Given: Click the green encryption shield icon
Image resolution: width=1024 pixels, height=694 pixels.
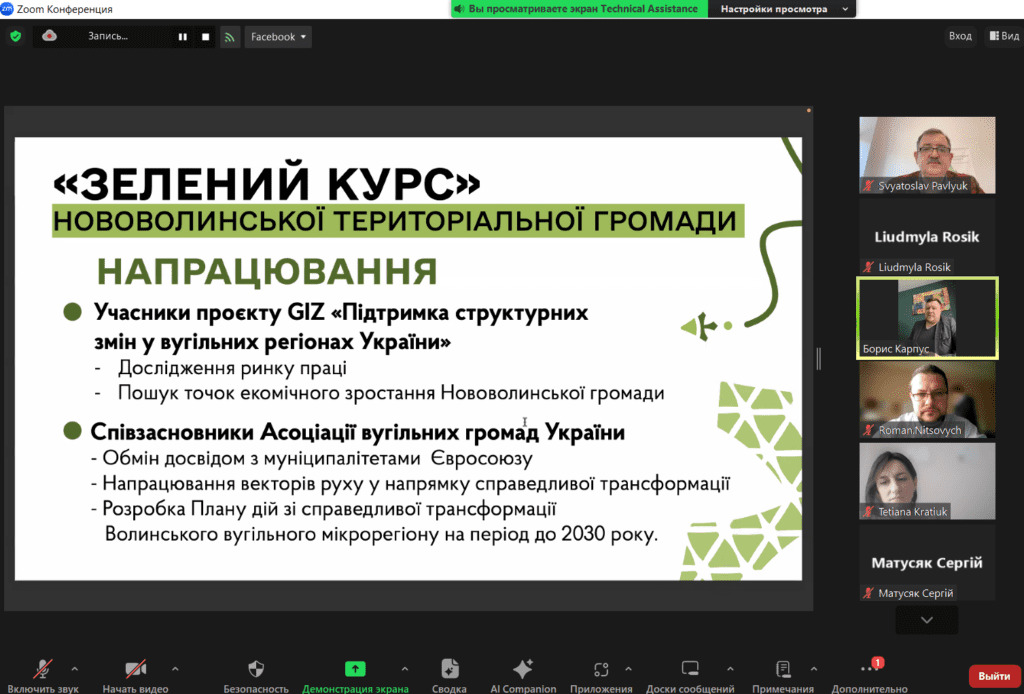Looking at the screenshot, I should [15, 37].
